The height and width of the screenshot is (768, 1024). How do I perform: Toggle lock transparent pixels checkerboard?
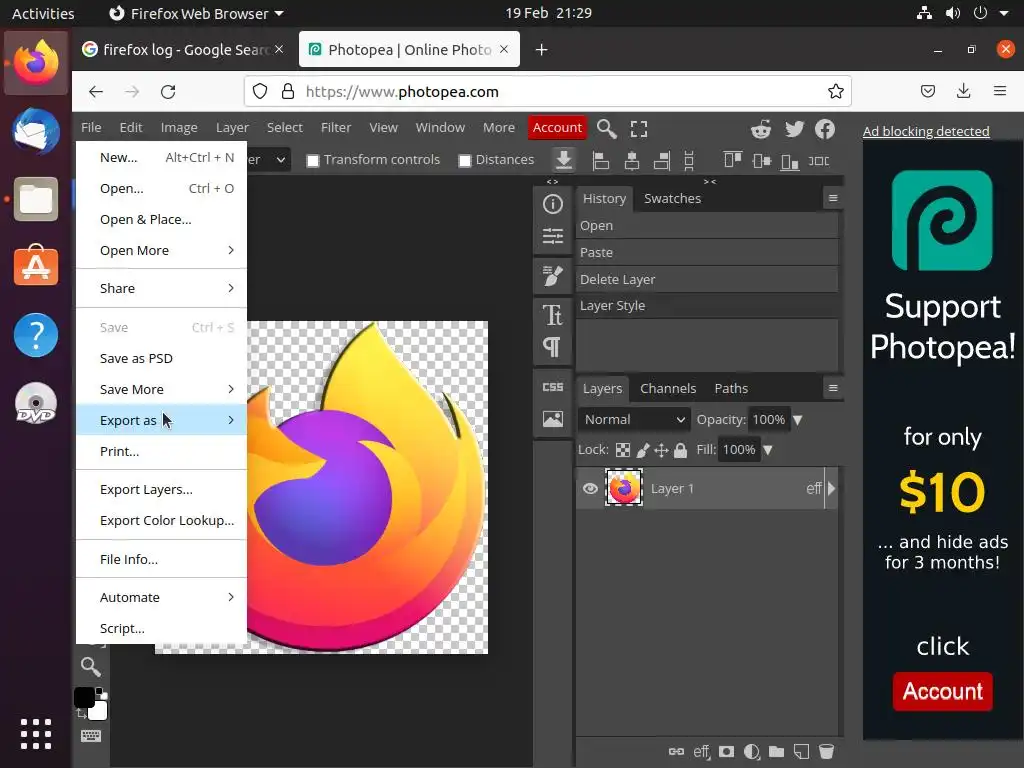(x=623, y=450)
